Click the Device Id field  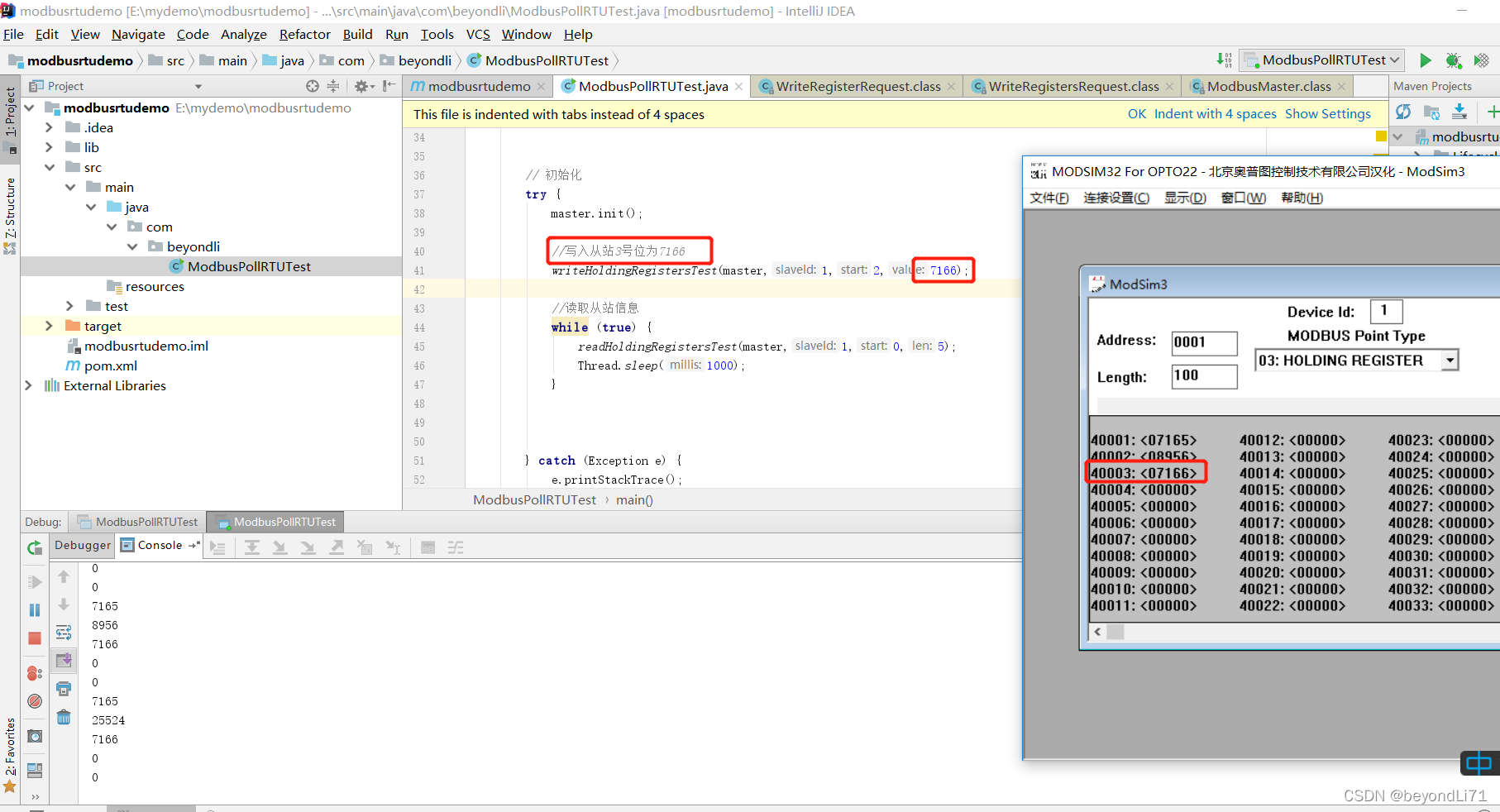[x=1386, y=311]
